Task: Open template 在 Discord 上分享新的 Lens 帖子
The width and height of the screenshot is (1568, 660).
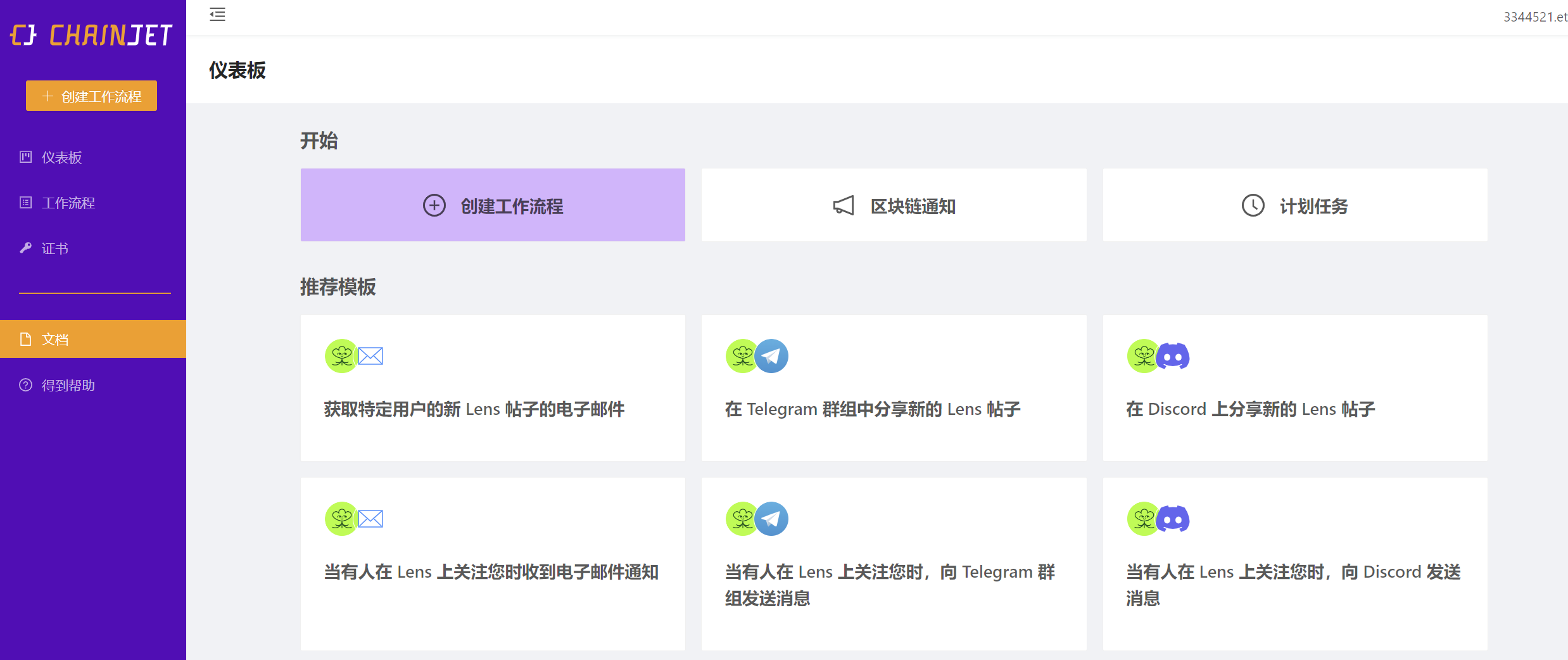Action: pyautogui.click(x=1295, y=388)
